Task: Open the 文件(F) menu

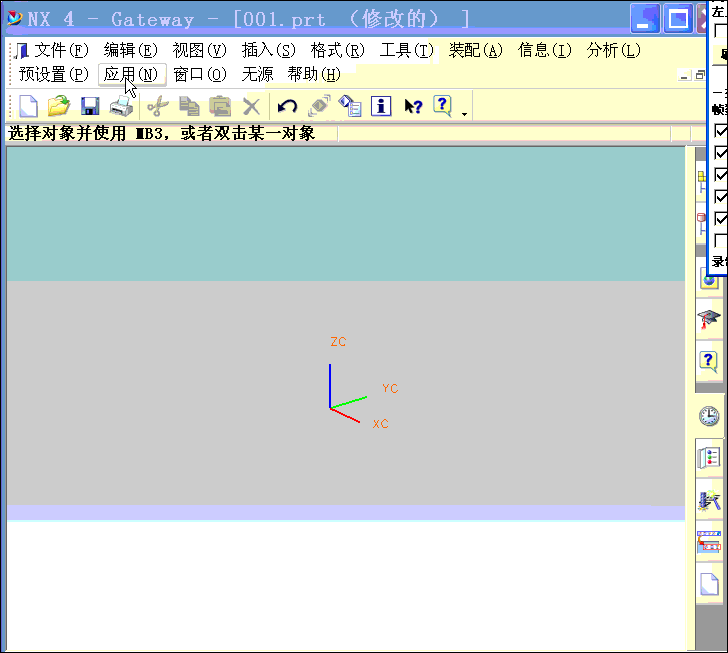Action: [61, 50]
